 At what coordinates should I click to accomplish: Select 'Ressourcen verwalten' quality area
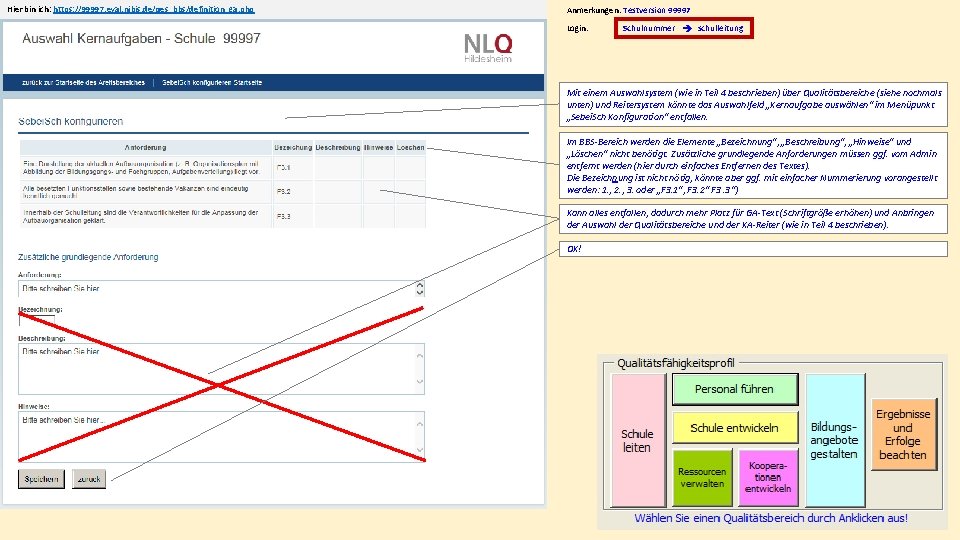click(x=702, y=478)
